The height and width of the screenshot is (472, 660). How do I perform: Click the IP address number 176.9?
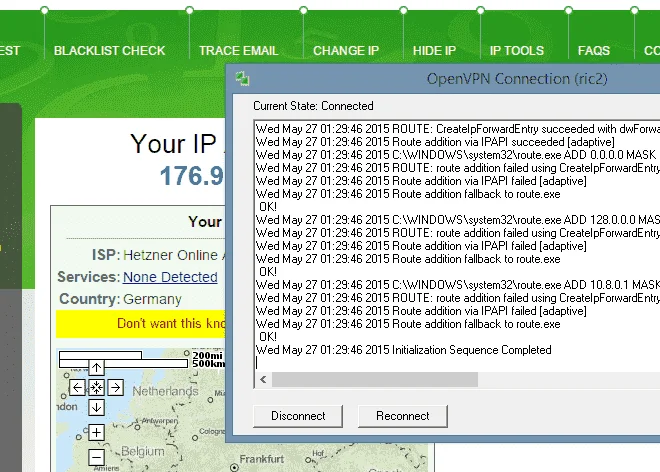click(x=192, y=176)
